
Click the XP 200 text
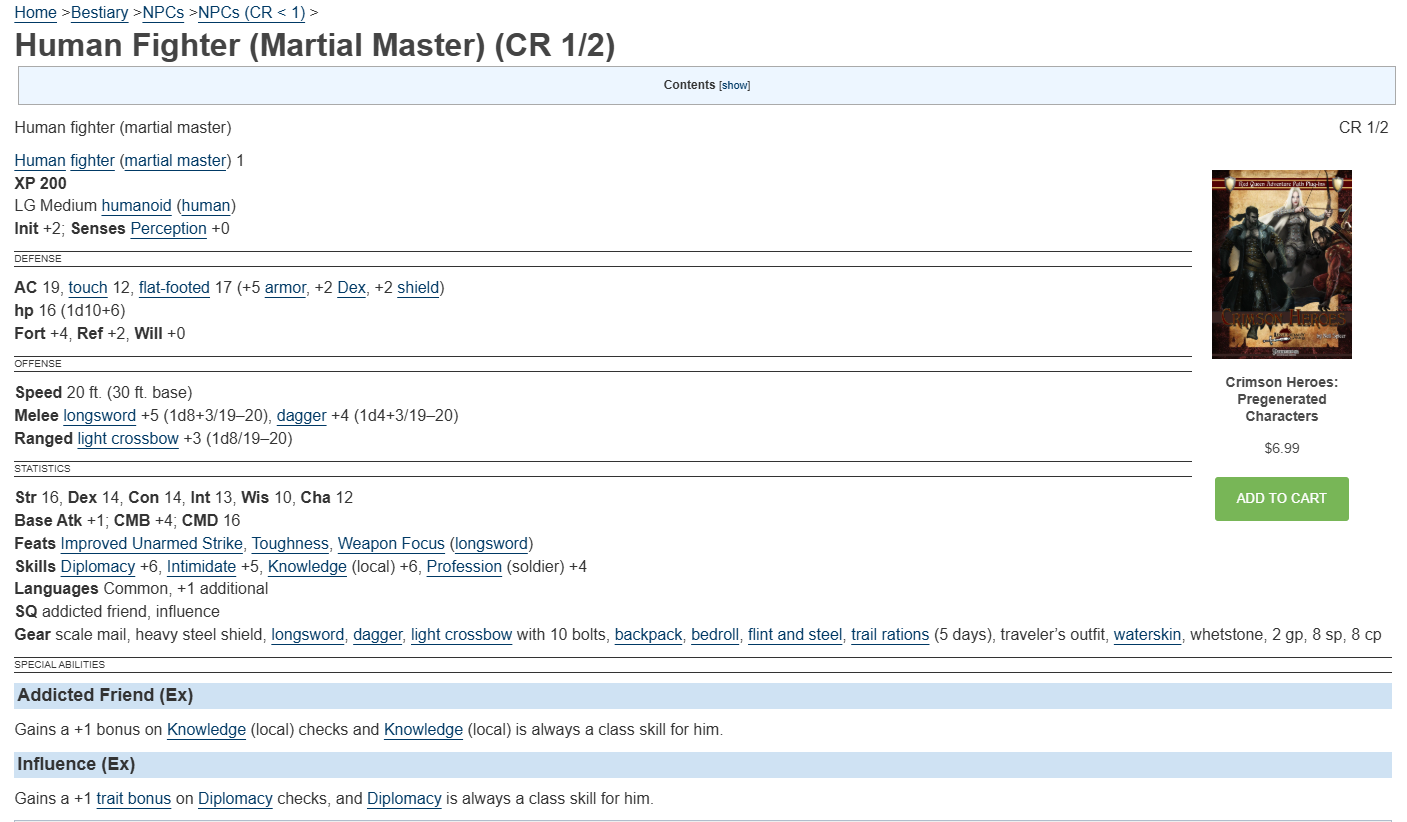[41, 183]
